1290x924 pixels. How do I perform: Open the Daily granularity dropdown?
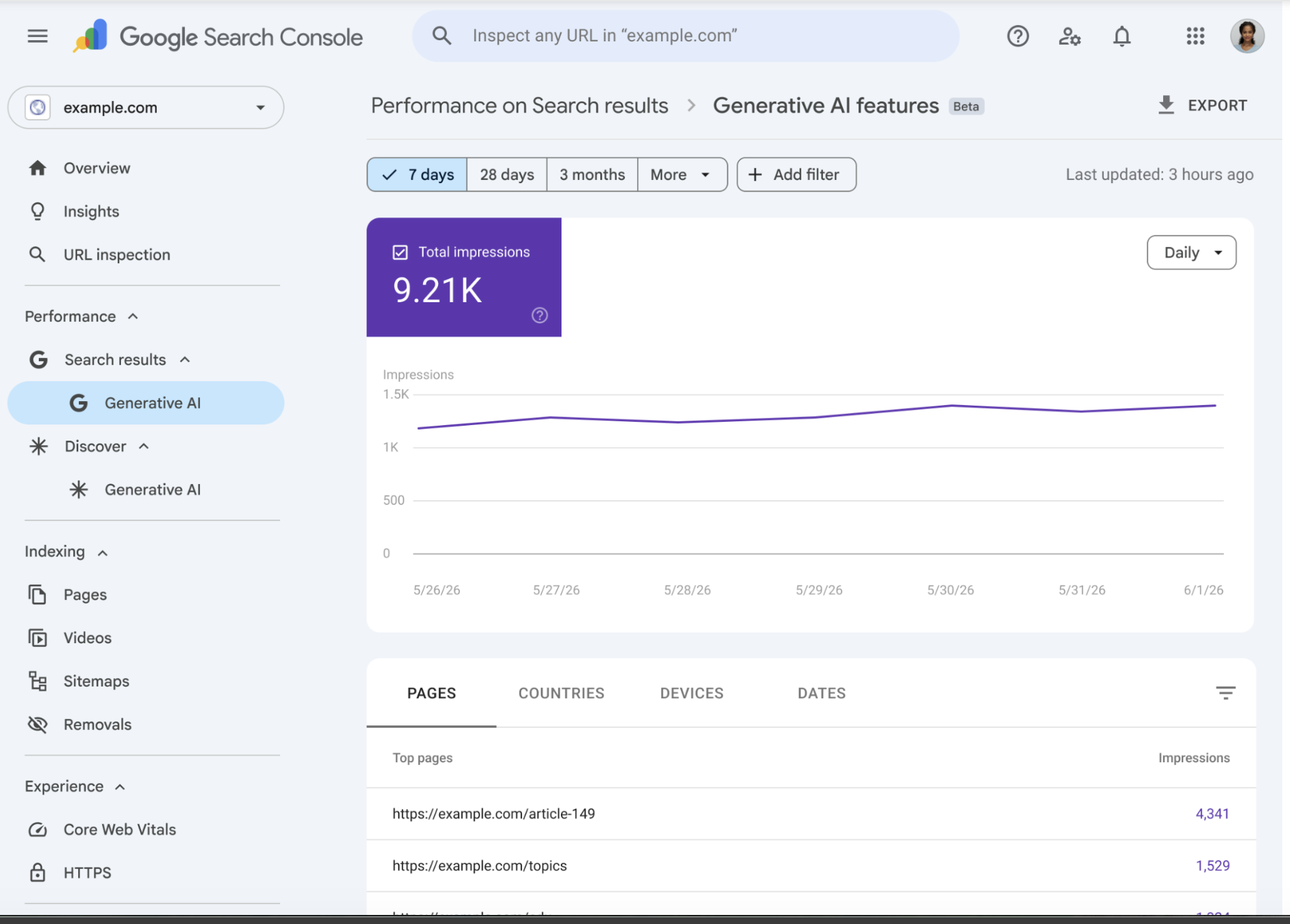click(x=1191, y=252)
